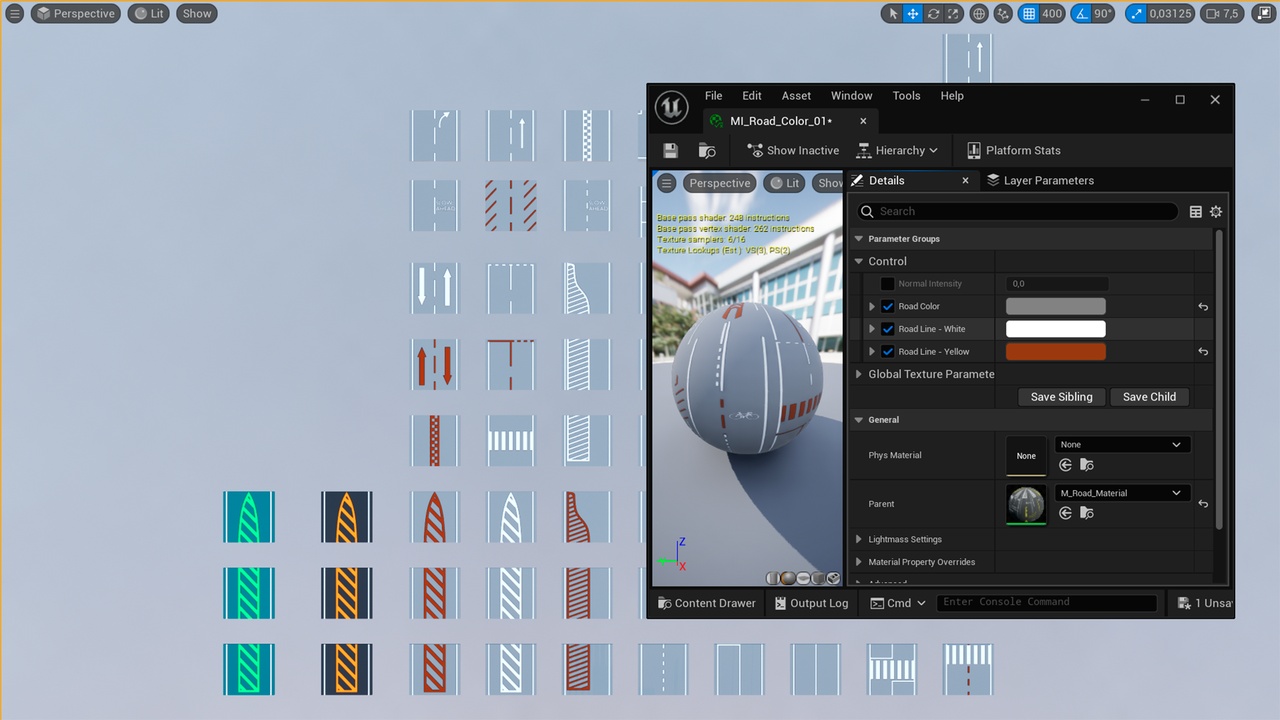Uncheck the Road Color parameter checkbox
The image size is (1280, 720).
click(887, 306)
